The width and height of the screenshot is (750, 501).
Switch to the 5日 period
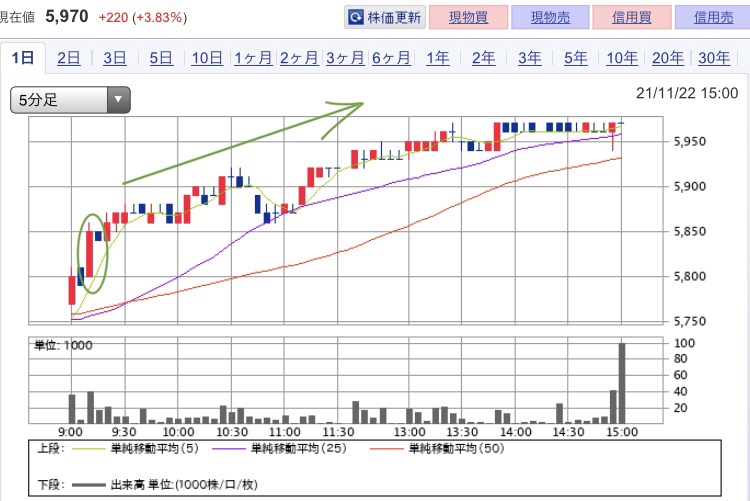click(161, 58)
